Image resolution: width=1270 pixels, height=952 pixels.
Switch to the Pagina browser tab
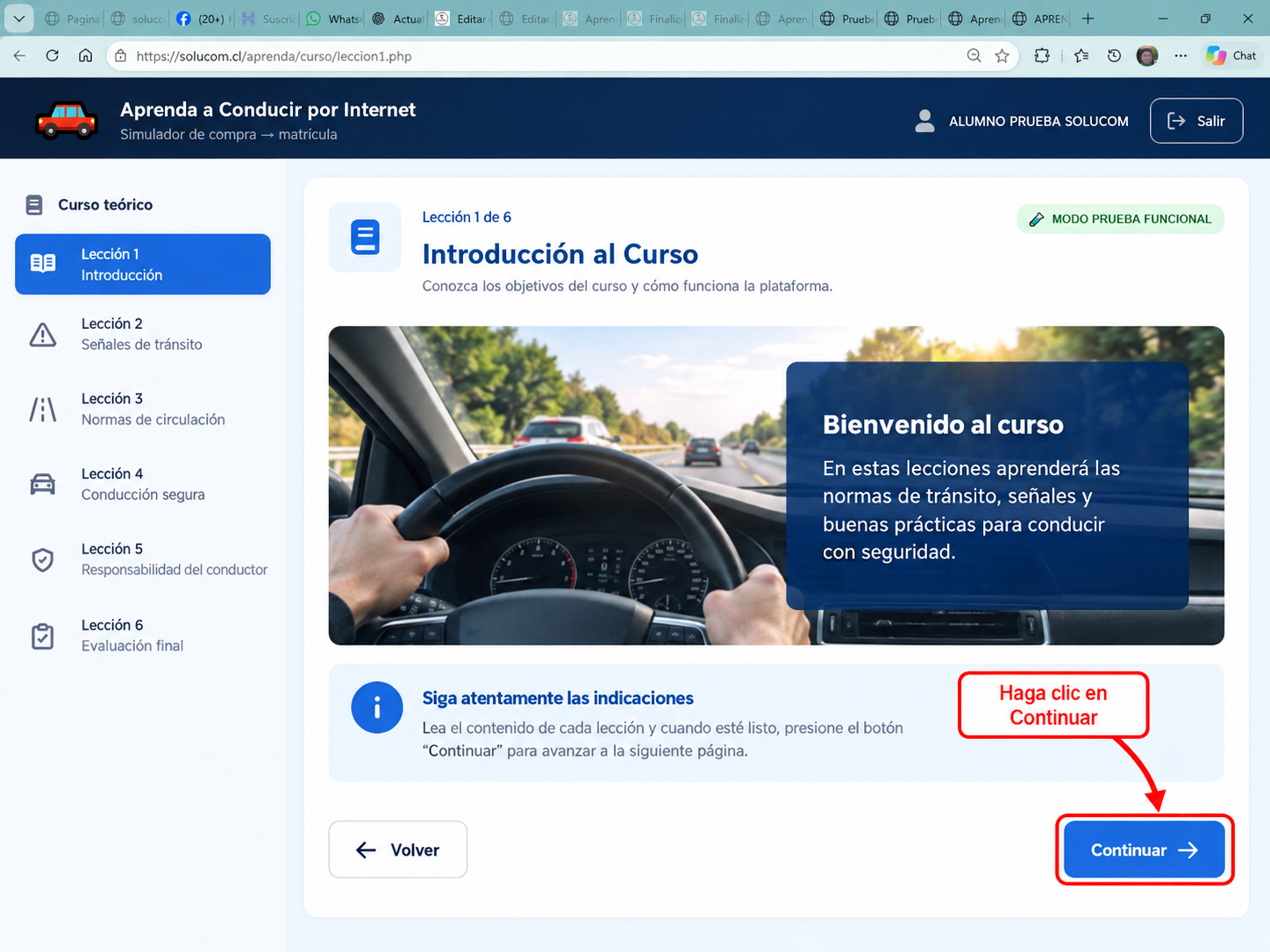tap(72, 18)
